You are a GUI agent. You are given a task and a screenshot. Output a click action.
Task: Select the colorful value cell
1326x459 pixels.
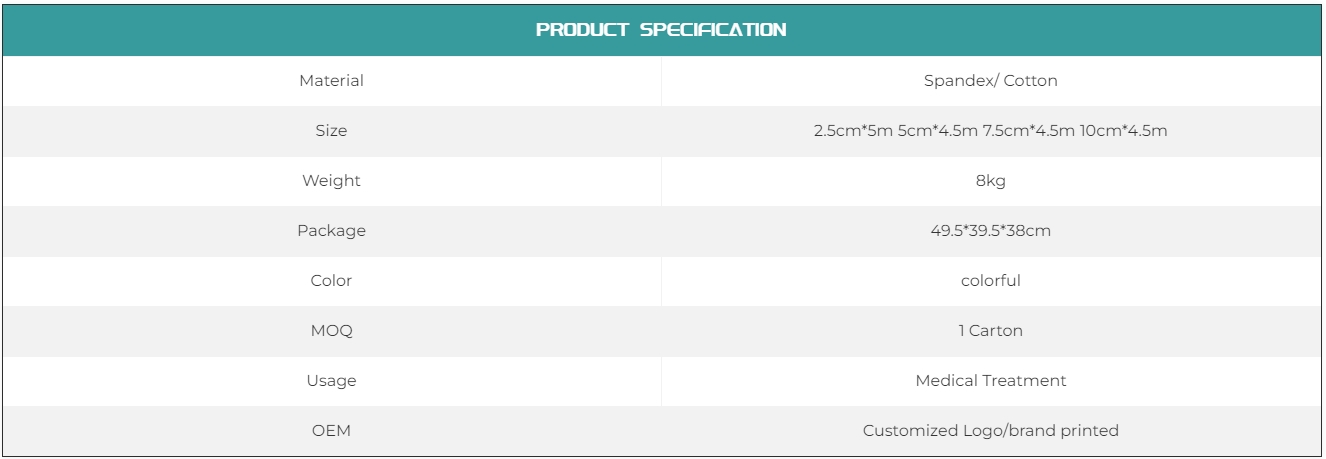point(990,281)
